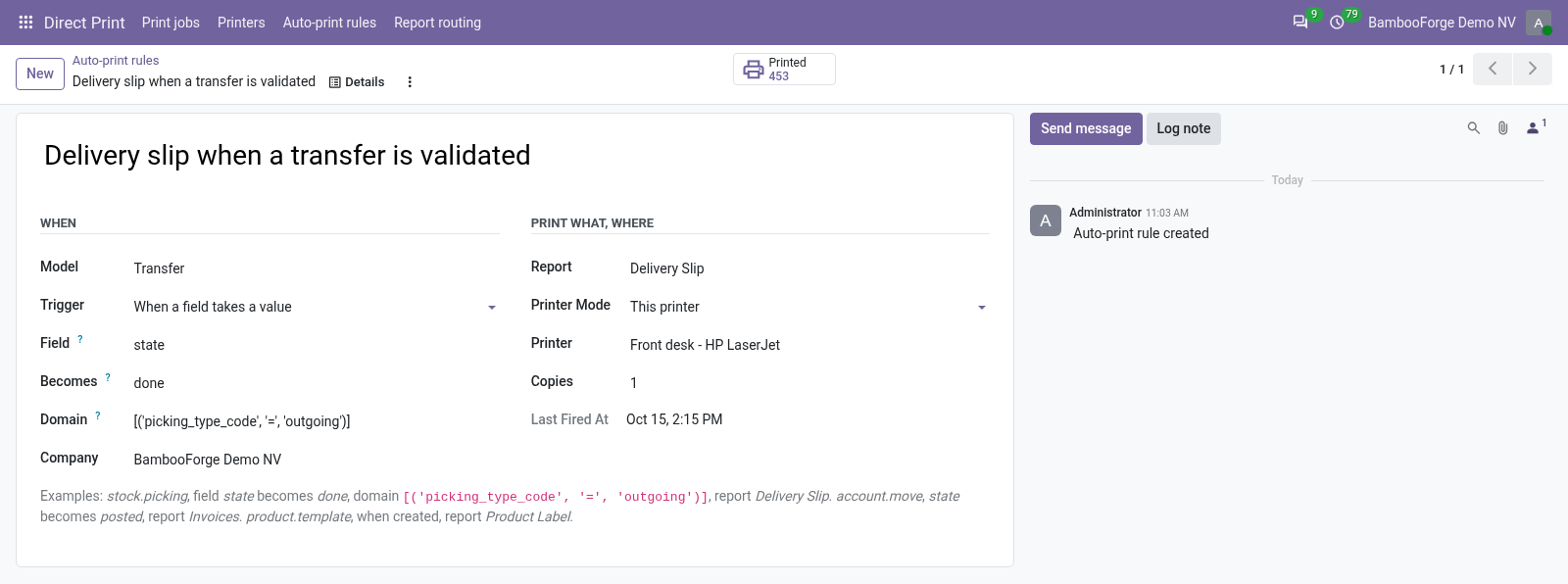Click the Model field value Transfer
The height and width of the screenshot is (584, 1568).
point(317,268)
